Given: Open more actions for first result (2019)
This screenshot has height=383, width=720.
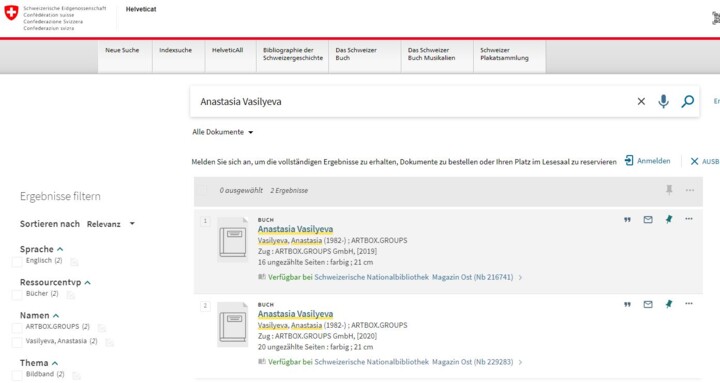Looking at the screenshot, I should (689, 219).
